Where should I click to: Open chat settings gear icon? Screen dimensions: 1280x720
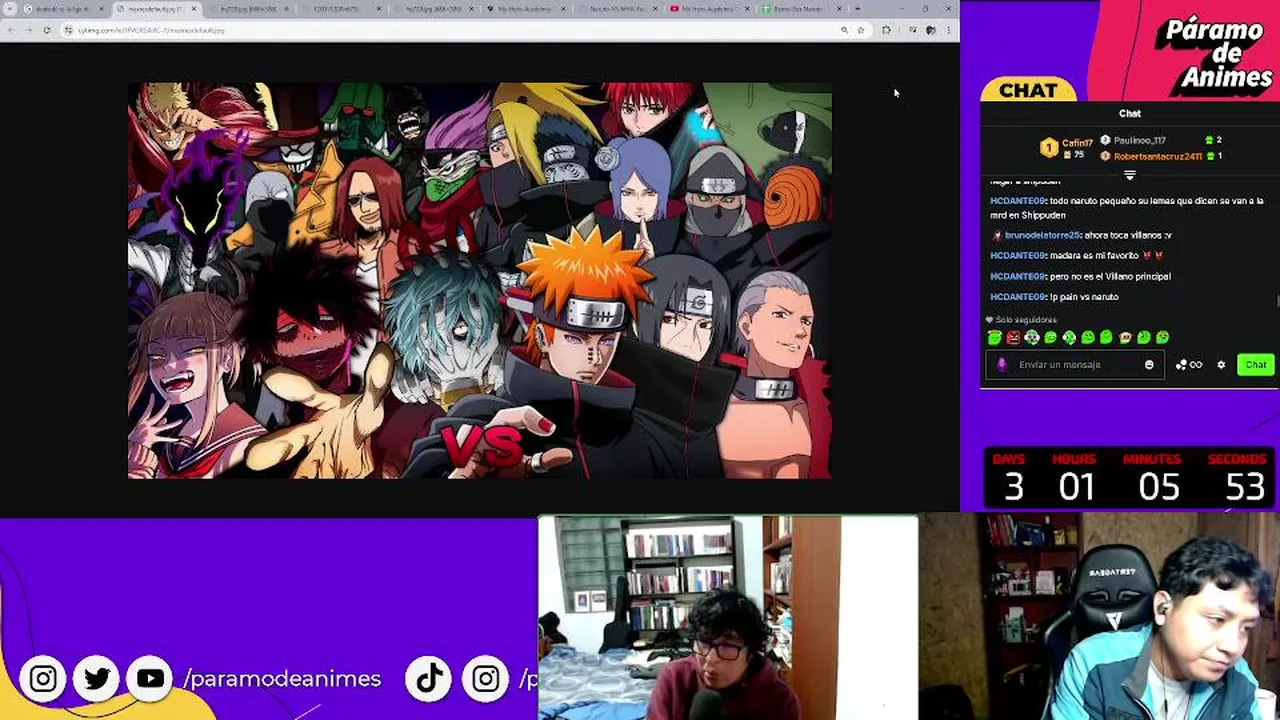click(x=1221, y=365)
